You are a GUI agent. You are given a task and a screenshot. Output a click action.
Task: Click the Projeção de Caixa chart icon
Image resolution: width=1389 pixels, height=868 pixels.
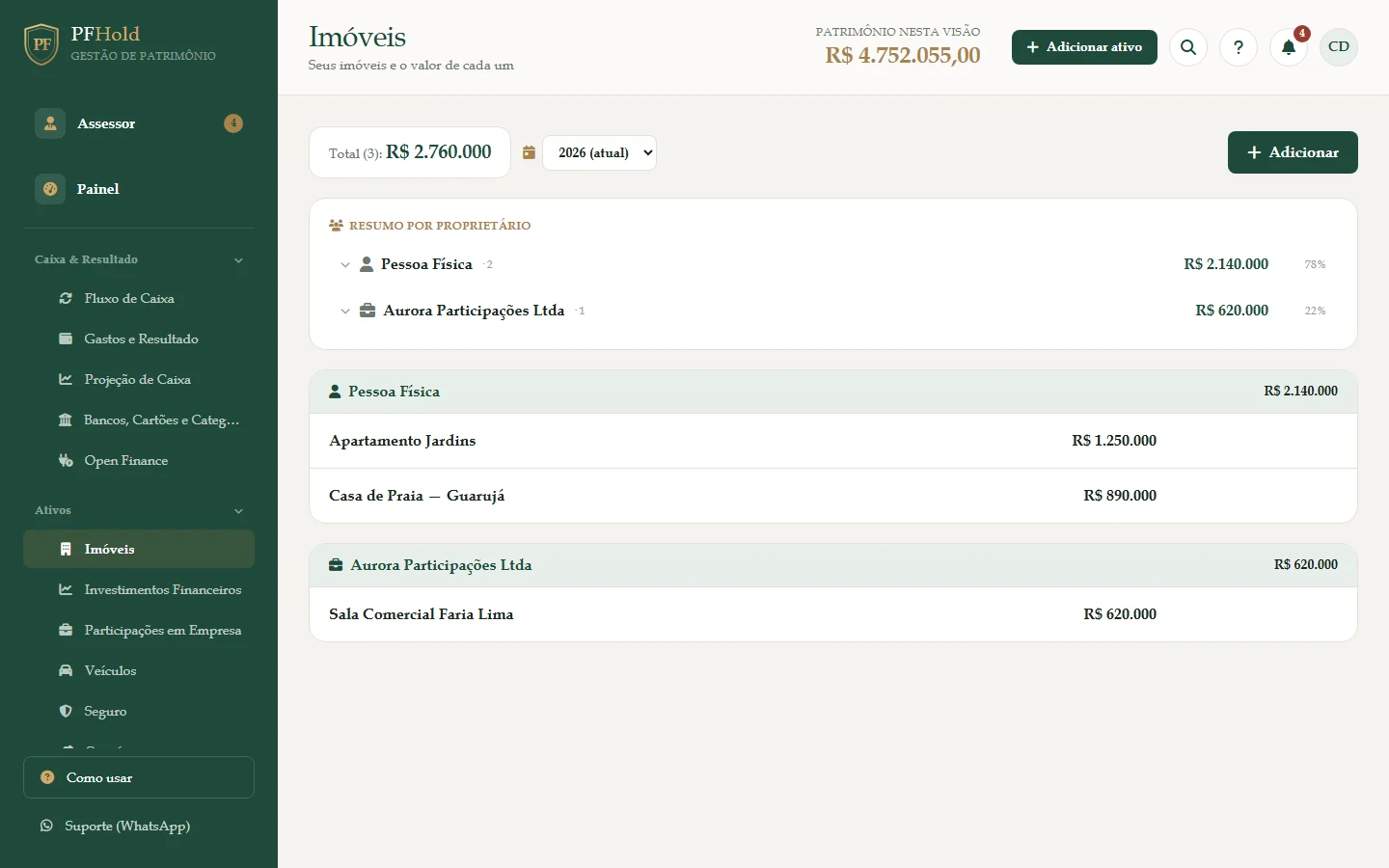click(x=66, y=380)
